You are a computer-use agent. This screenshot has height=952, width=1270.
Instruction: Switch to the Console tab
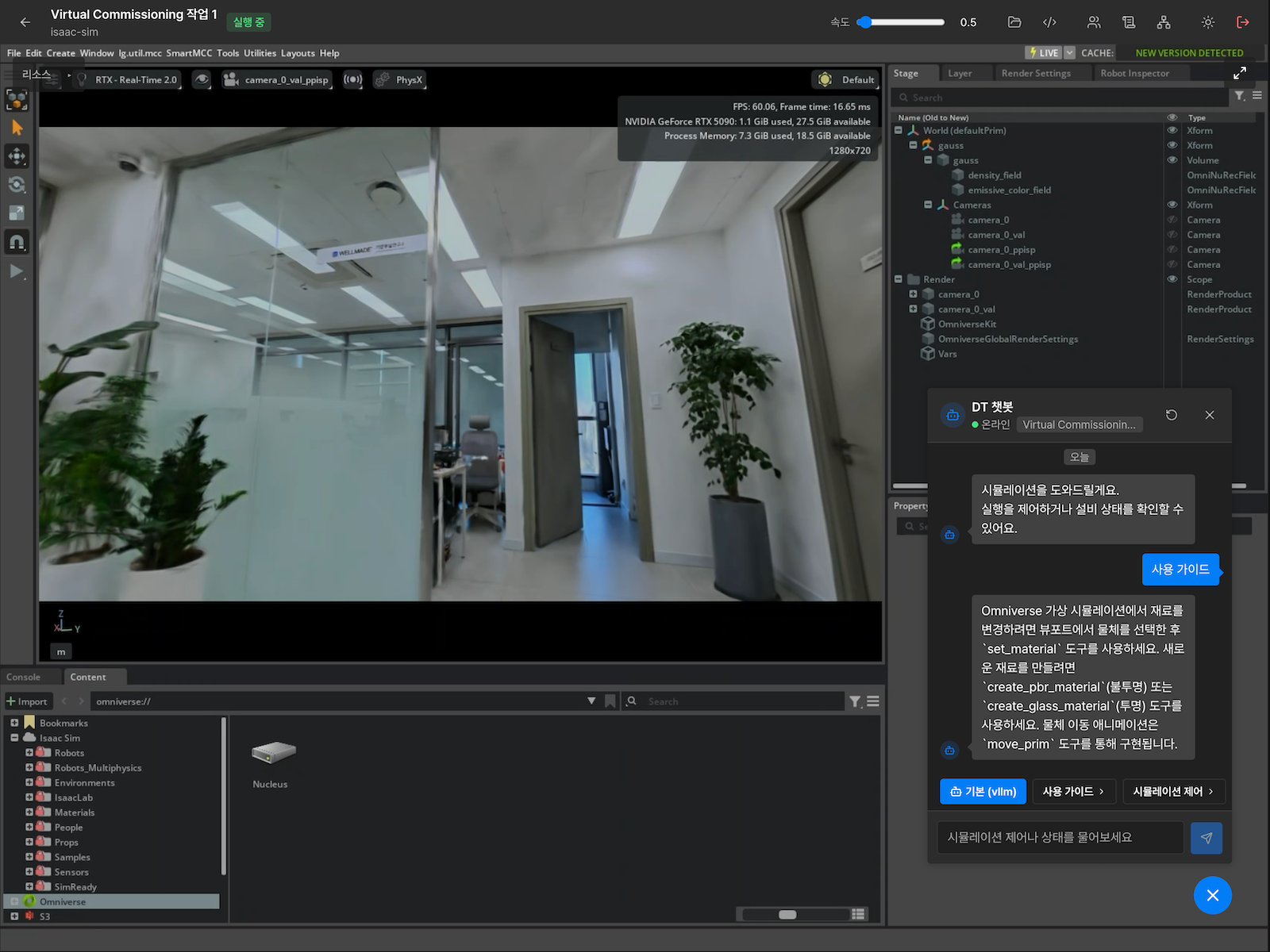tap(23, 677)
